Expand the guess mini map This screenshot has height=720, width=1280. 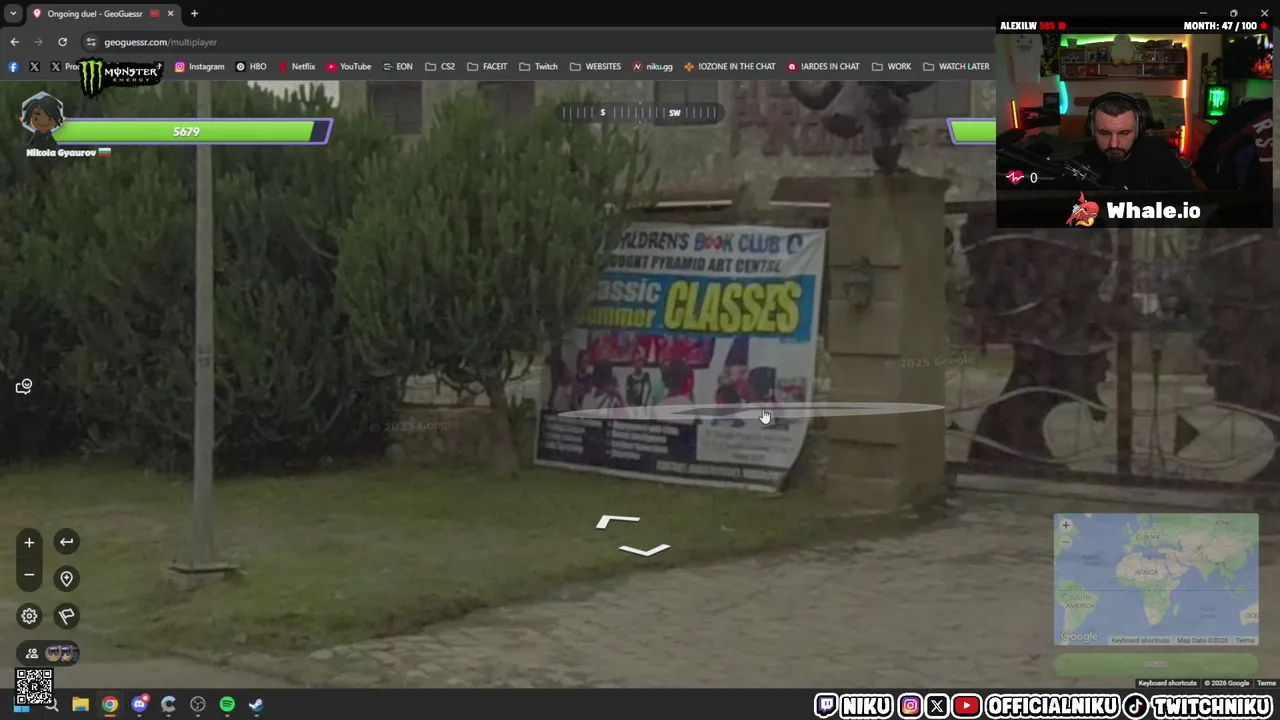(x=1156, y=580)
